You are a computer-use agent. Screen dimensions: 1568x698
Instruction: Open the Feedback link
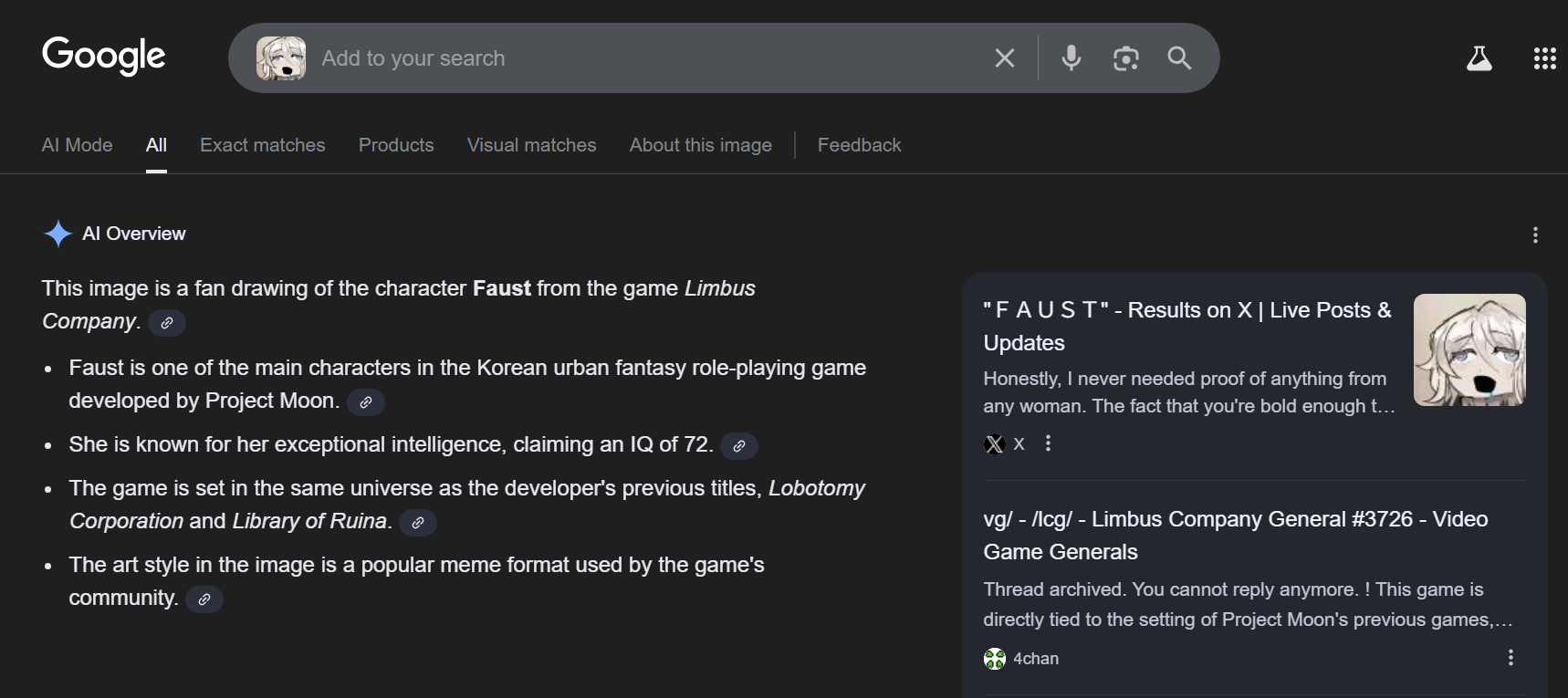point(859,145)
